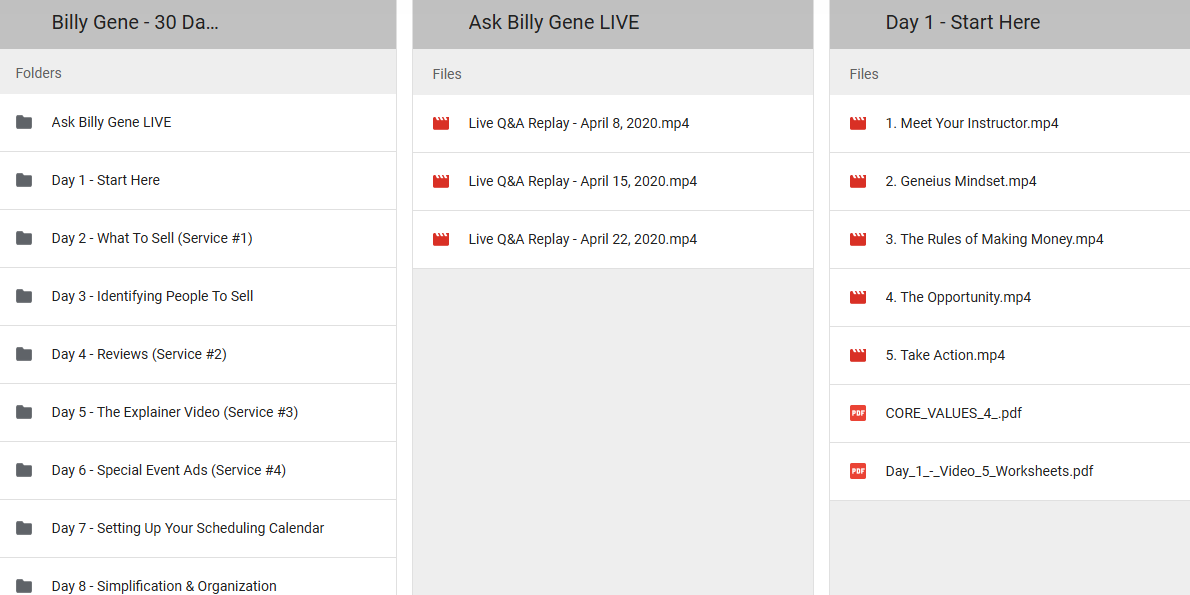The width and height of the screenshot is (1190, 595).
Task: Play Live Q&A Replay - April 15, 2020.mp4
Action: 583,182
